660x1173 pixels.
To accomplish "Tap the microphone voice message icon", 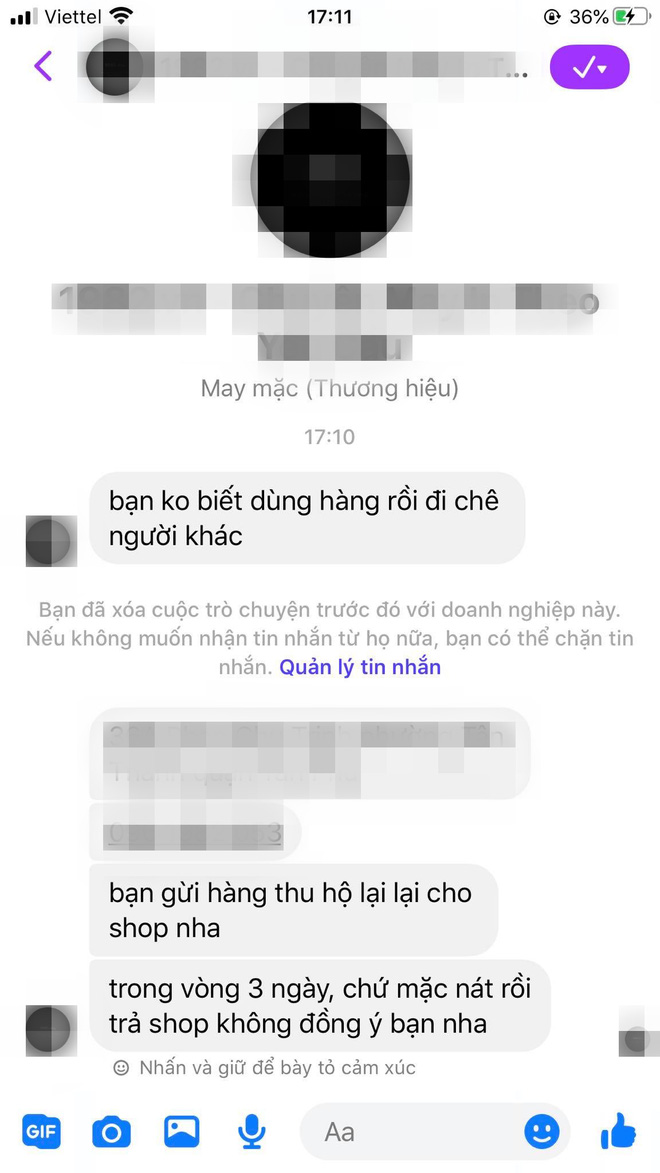I will (x=252, y=1132).
